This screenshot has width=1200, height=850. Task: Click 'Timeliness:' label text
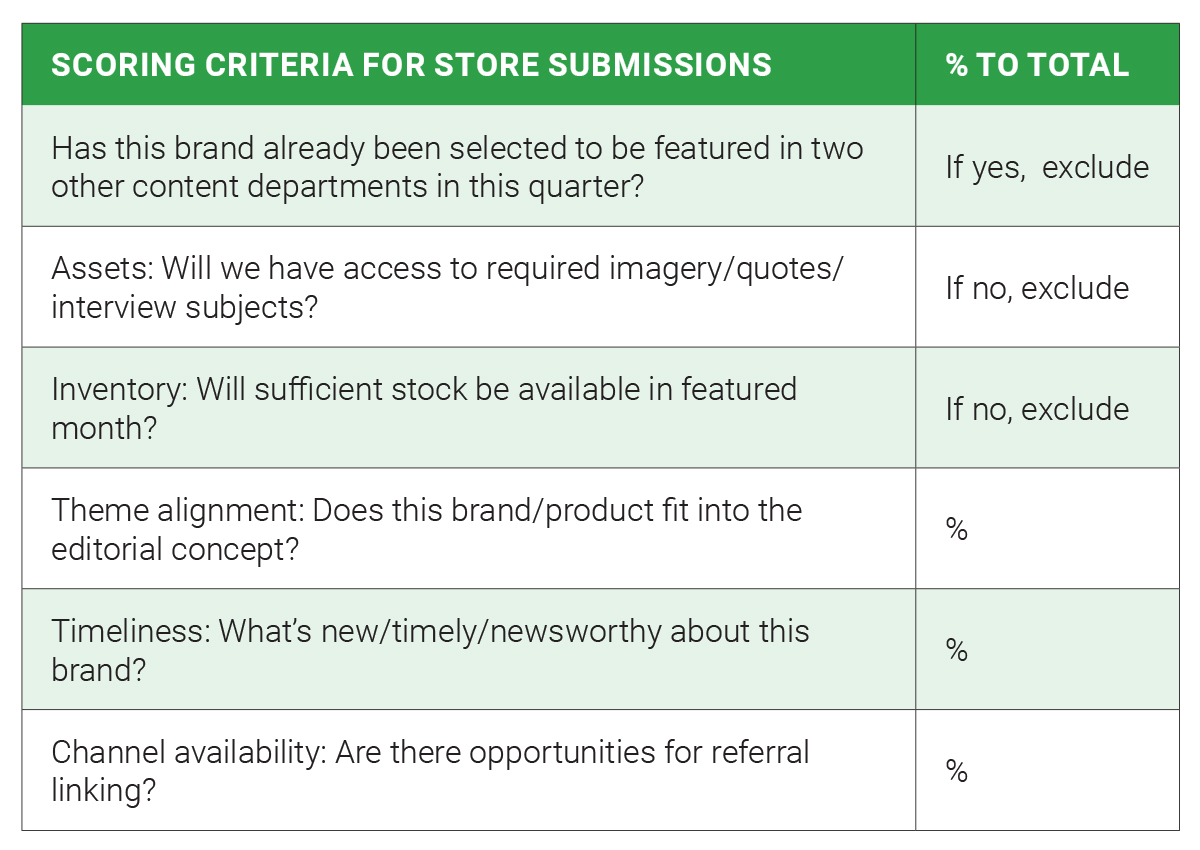click(x=130, y=632)
